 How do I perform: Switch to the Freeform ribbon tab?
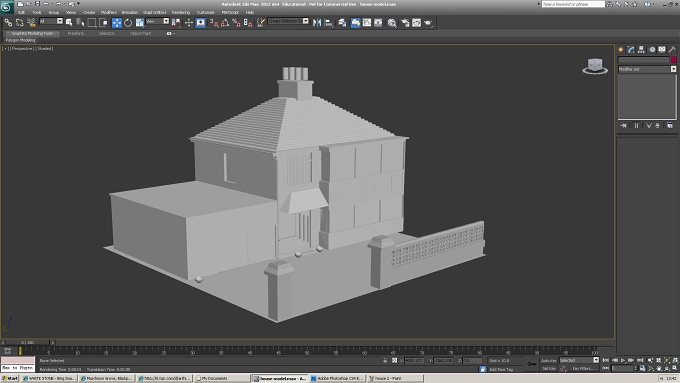pyautogui.click(x=75, y=33)
